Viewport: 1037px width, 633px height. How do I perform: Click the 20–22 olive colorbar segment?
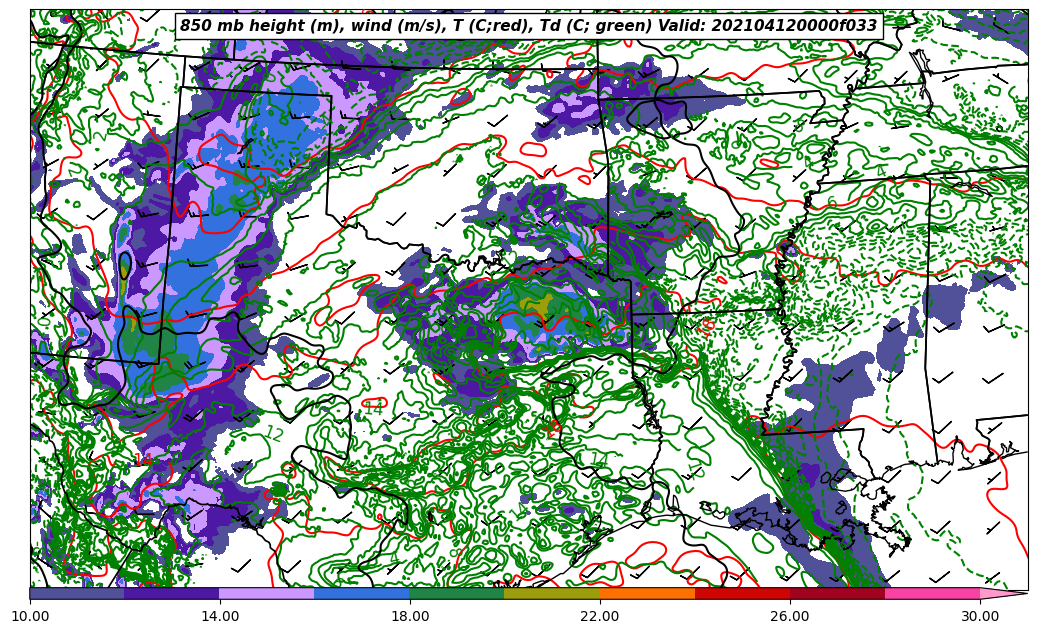pos(552,593)
